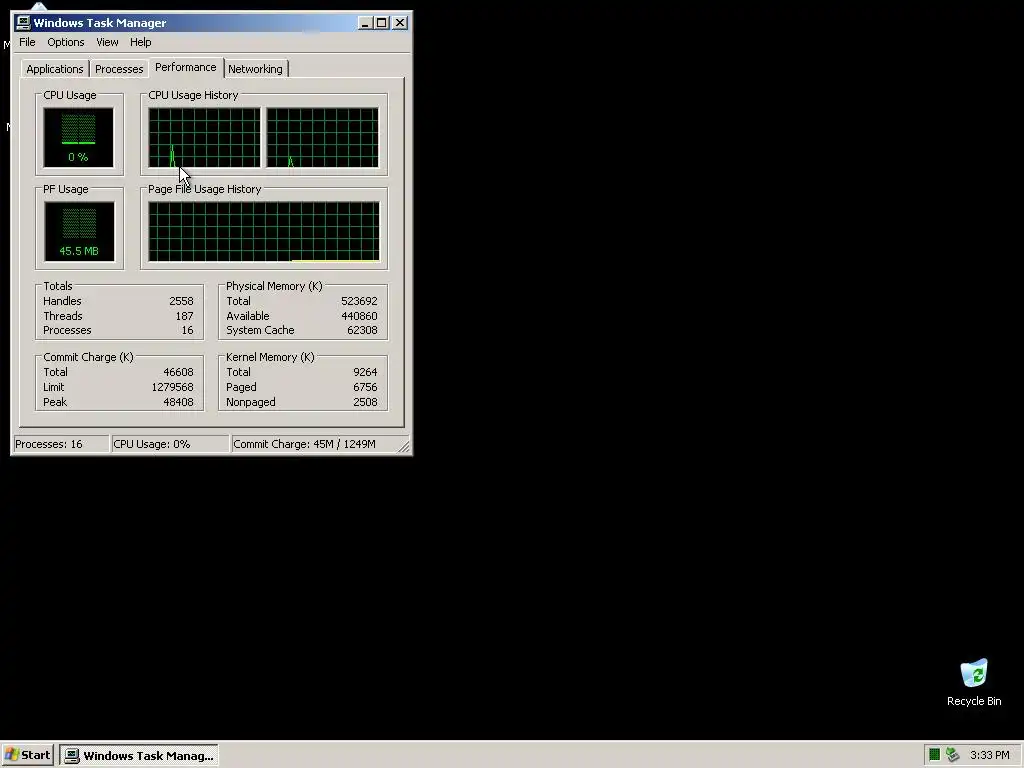Viewport: 1024px width, 768px height.
Task: Click the network connection tray icon
Action: pyautogui.click(x=952, y=755)
